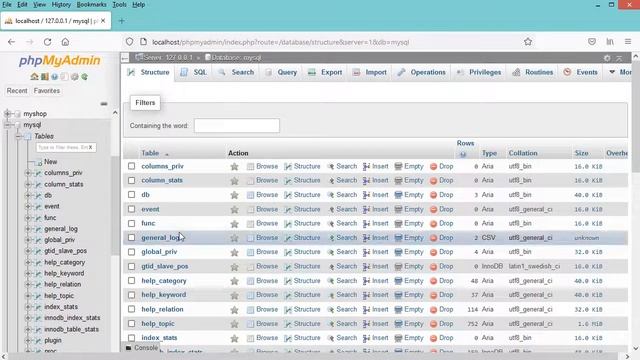
Task: Click Drop icon for event table
Action: [433, 209]
